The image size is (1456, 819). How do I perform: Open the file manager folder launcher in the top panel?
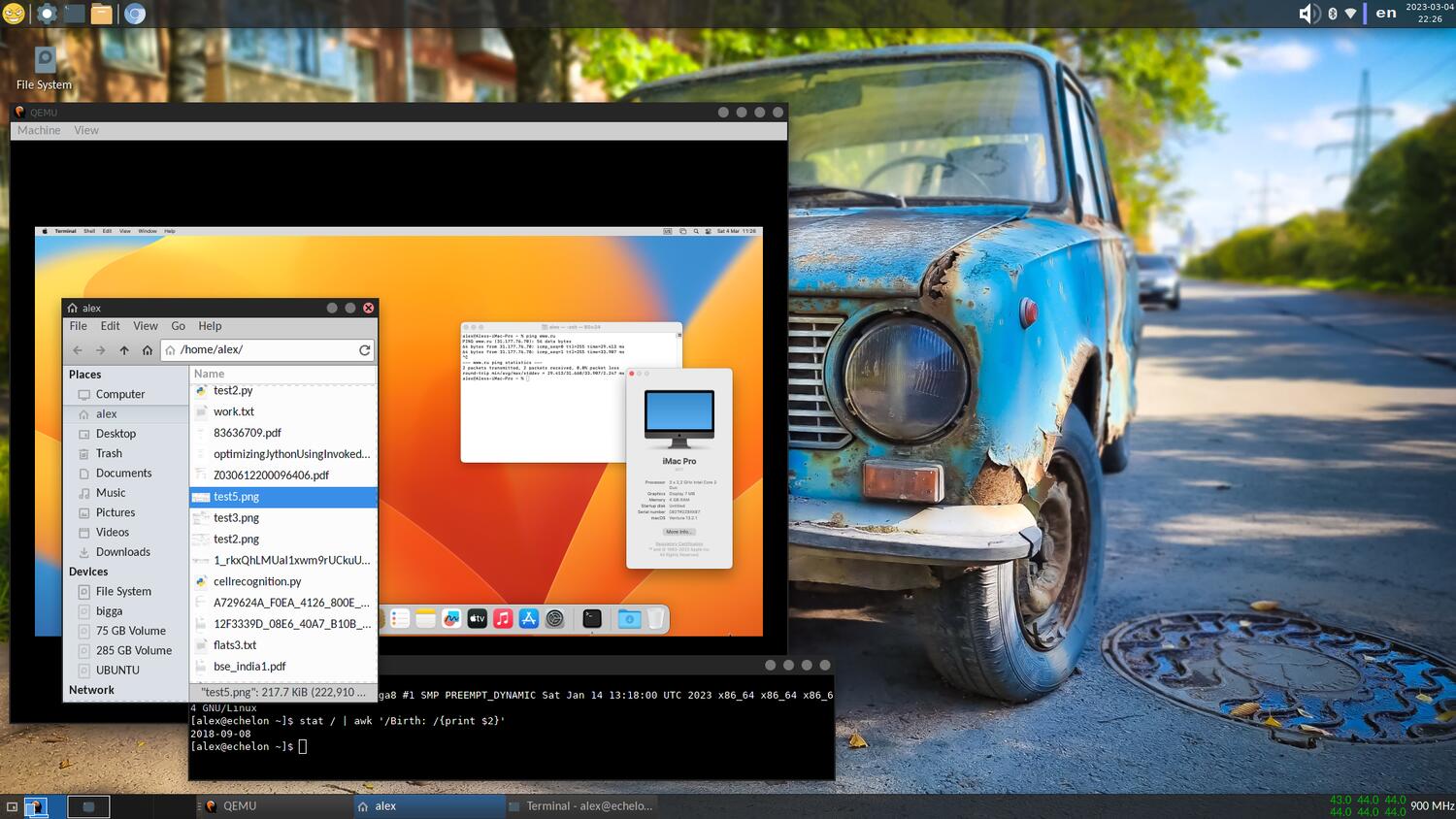point(102,14)
